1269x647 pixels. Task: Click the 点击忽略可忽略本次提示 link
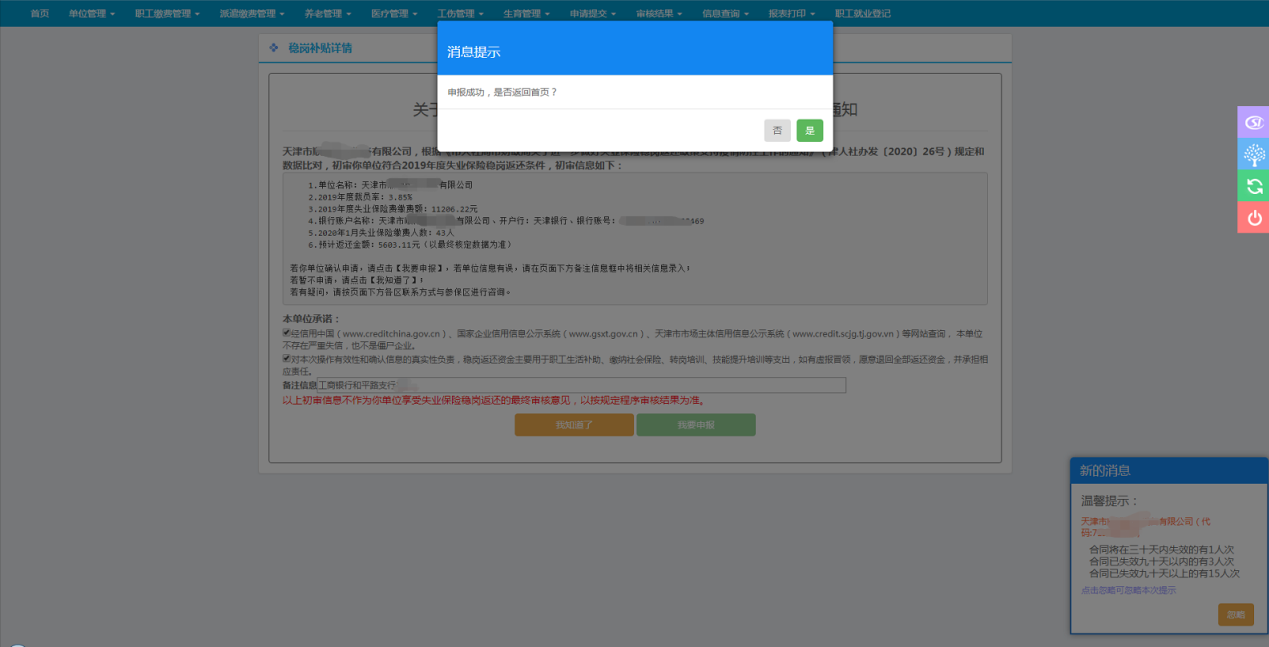pyautogui.click(x=1128, y=590)
